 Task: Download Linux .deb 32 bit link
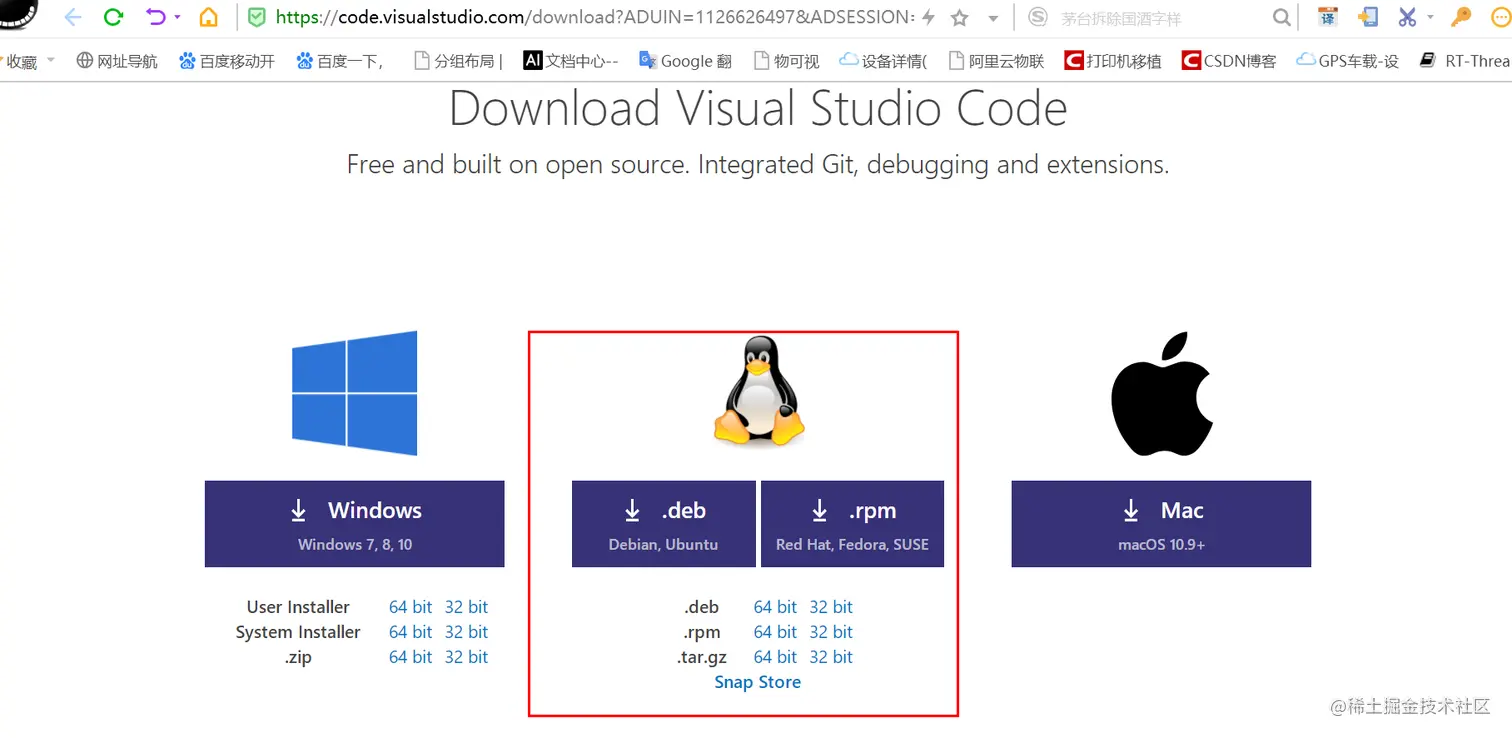831,607
